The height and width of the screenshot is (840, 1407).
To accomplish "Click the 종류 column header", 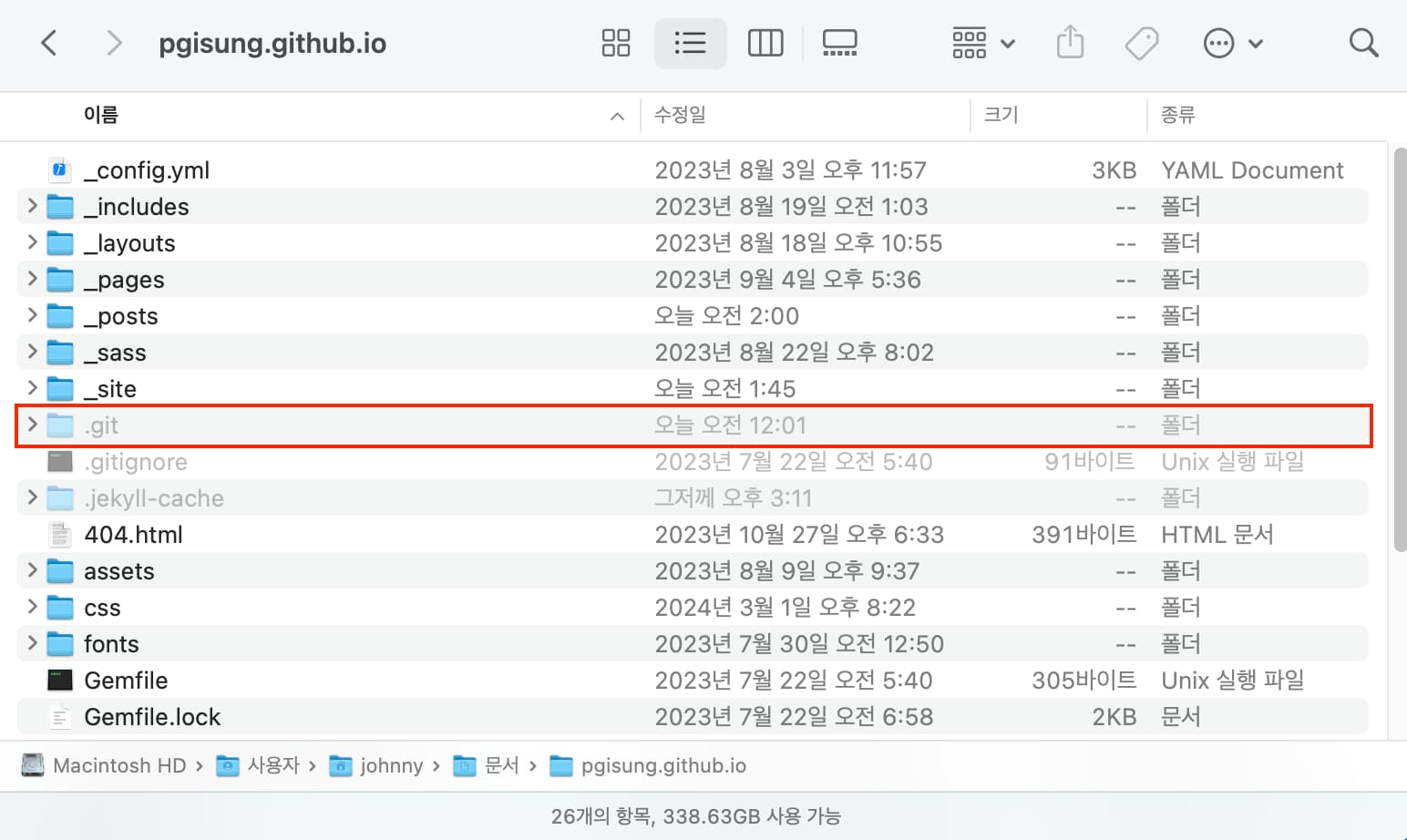I will tap(1176, 116).
